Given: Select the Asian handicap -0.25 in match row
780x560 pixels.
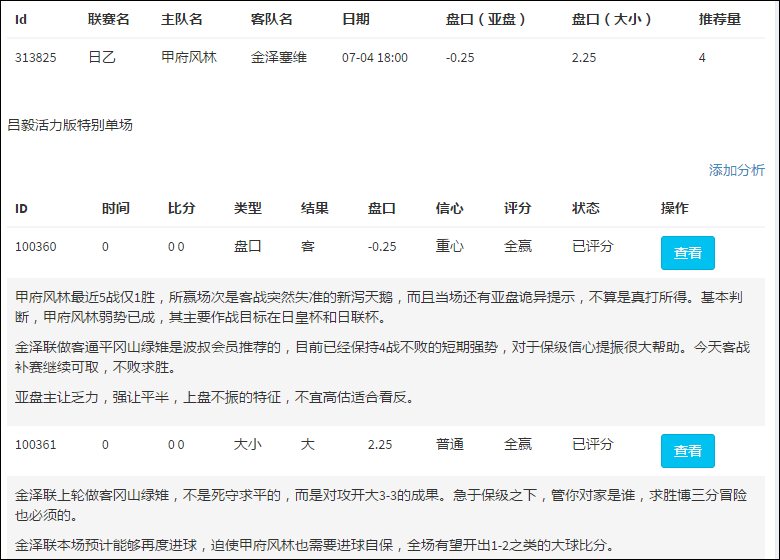Looking at the screenshot, I should [x=460, y=58].
